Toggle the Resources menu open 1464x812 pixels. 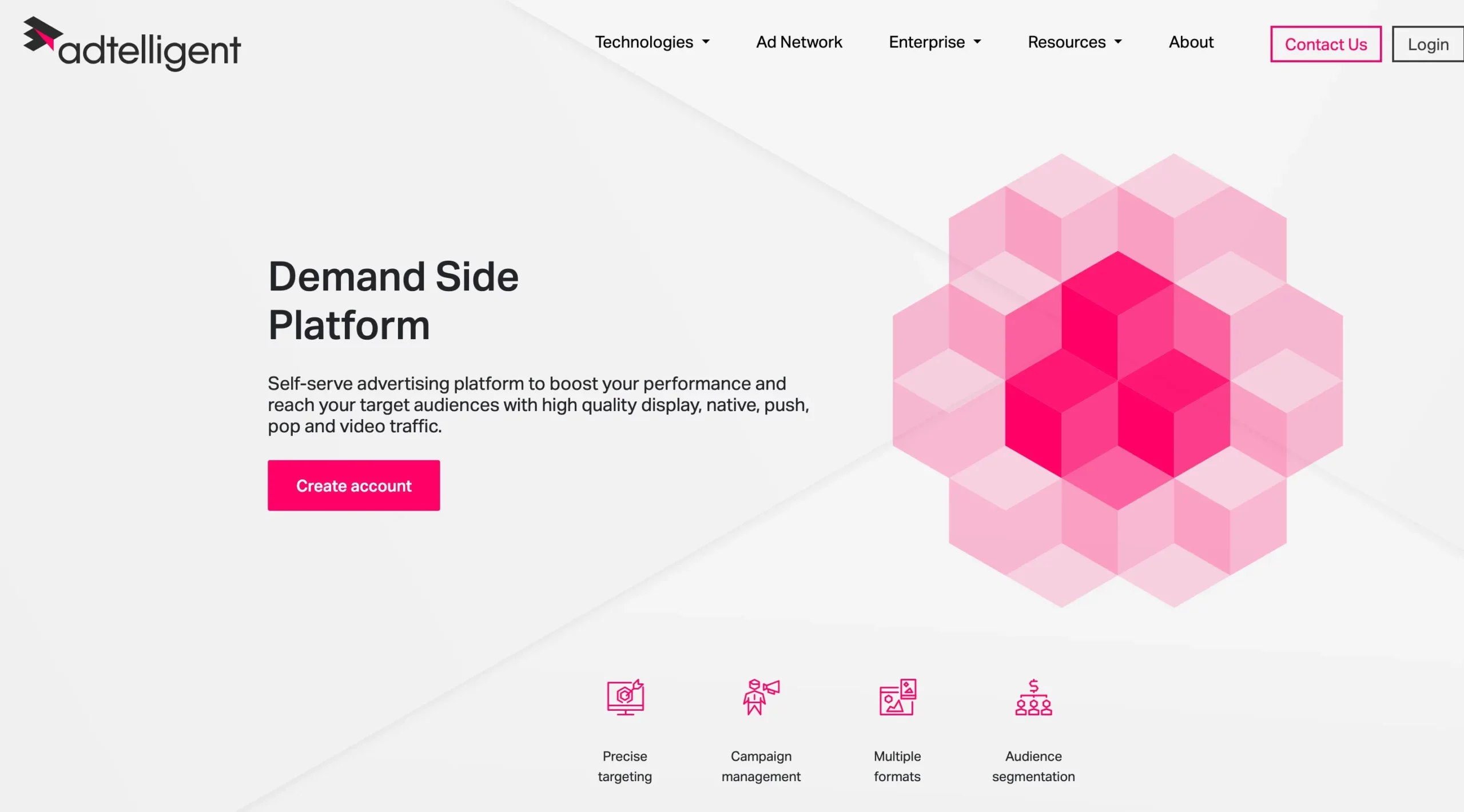[1076, 42]
